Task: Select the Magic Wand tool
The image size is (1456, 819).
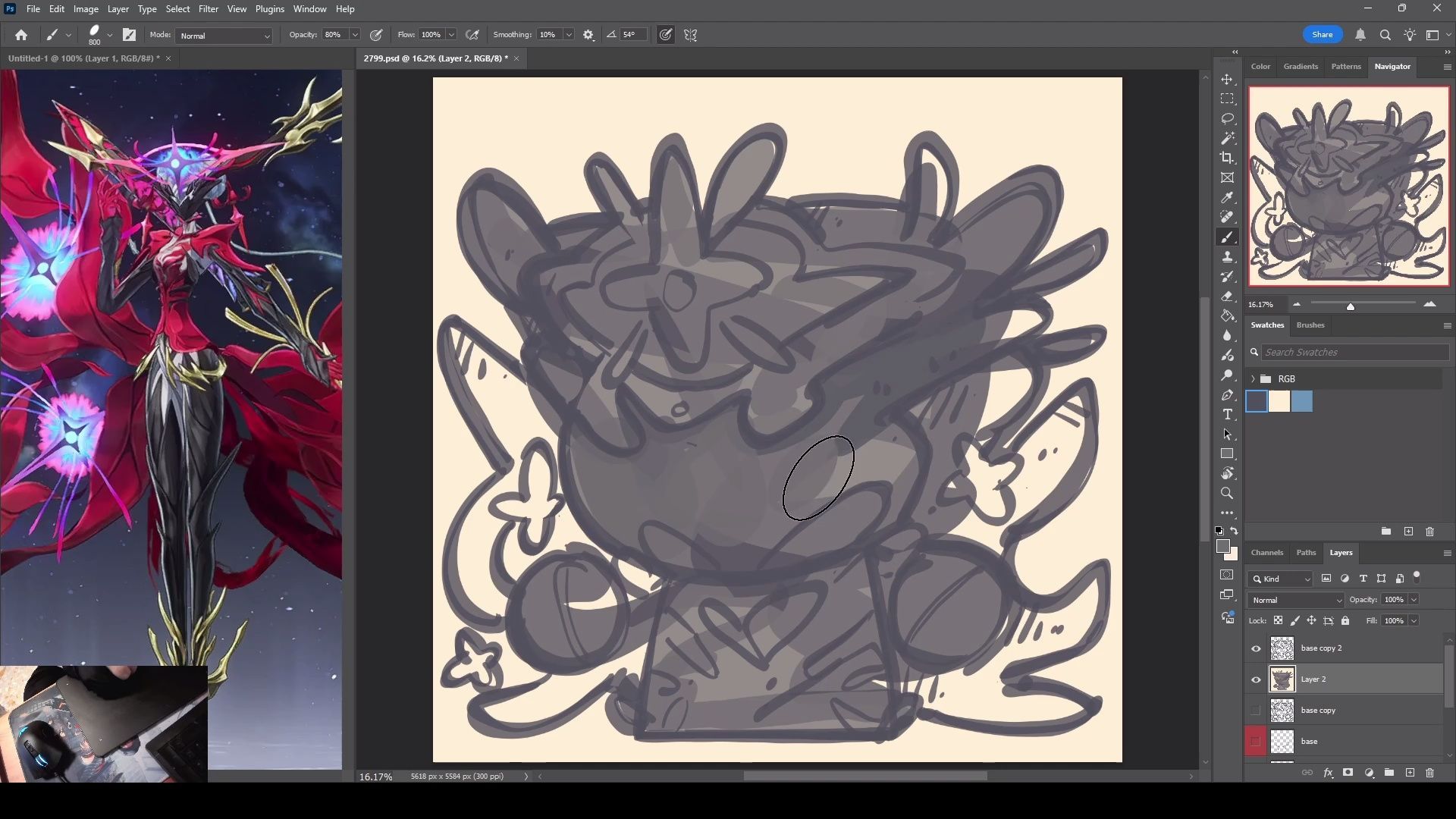Action: point(1227,139)
